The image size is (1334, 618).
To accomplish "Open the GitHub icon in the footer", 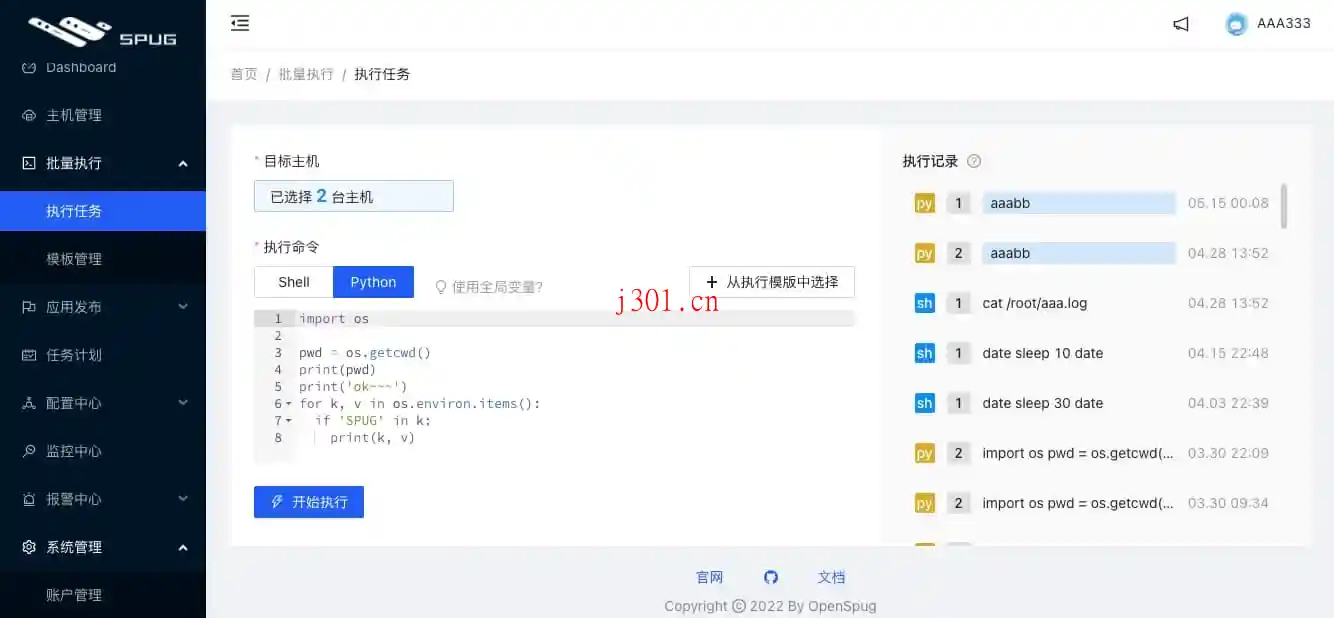I will 770,577.
